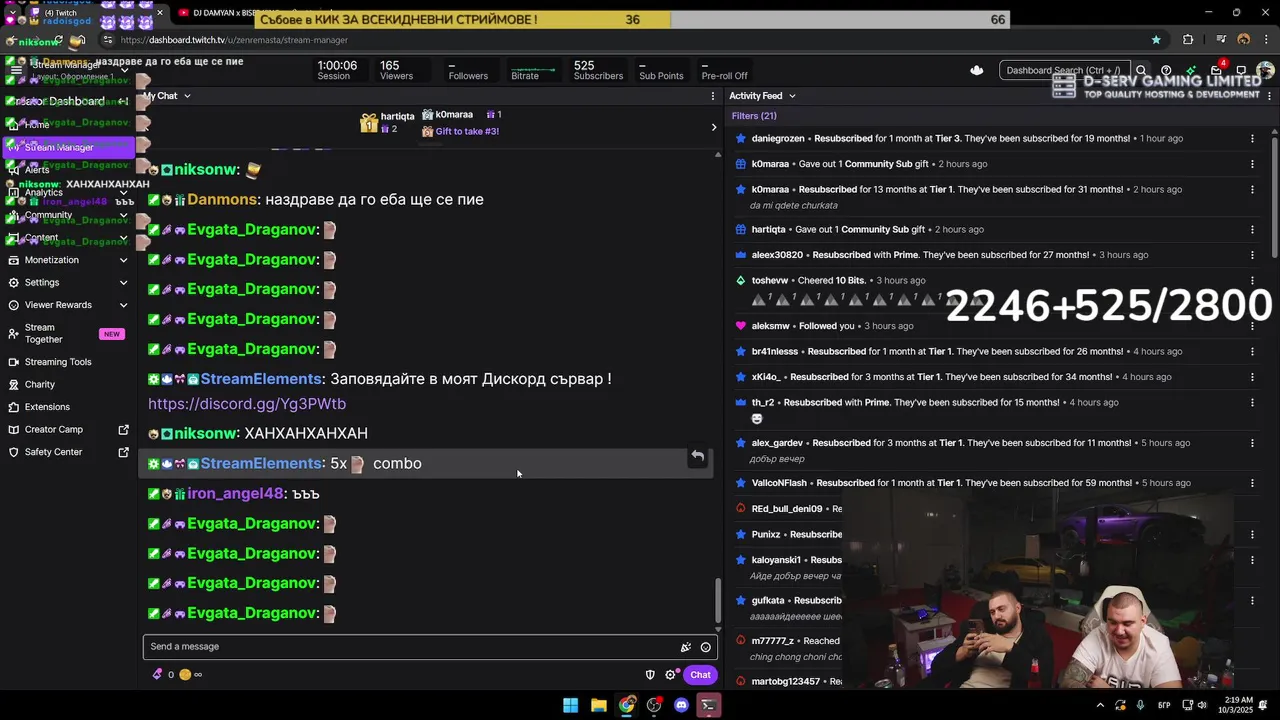1280x720 pixels.
Task: Open the Viewer Rewards gift icon
Action: click(x=13, y=305)
